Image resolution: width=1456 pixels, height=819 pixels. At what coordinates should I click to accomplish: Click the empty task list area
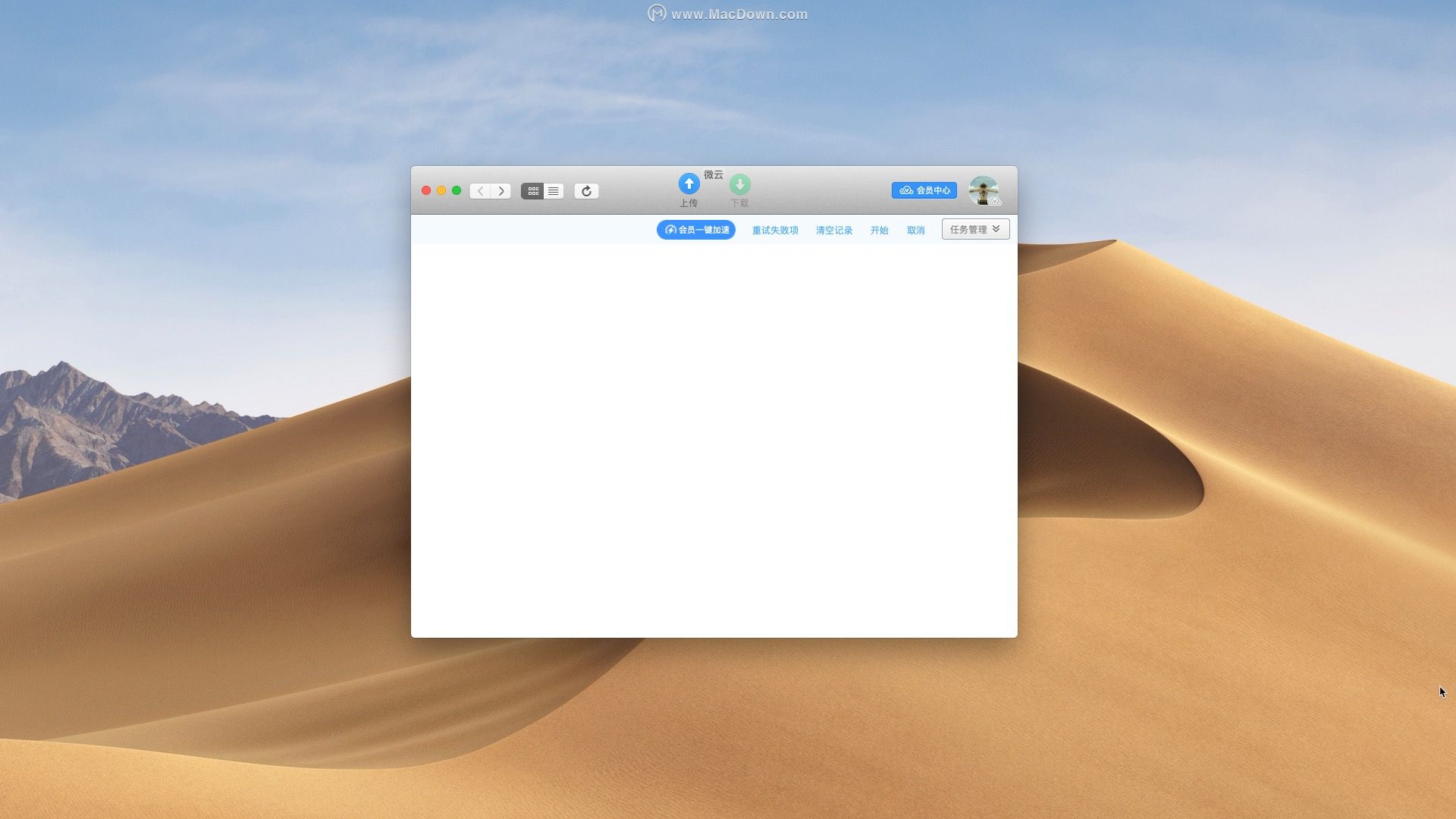tap(713, 440)
